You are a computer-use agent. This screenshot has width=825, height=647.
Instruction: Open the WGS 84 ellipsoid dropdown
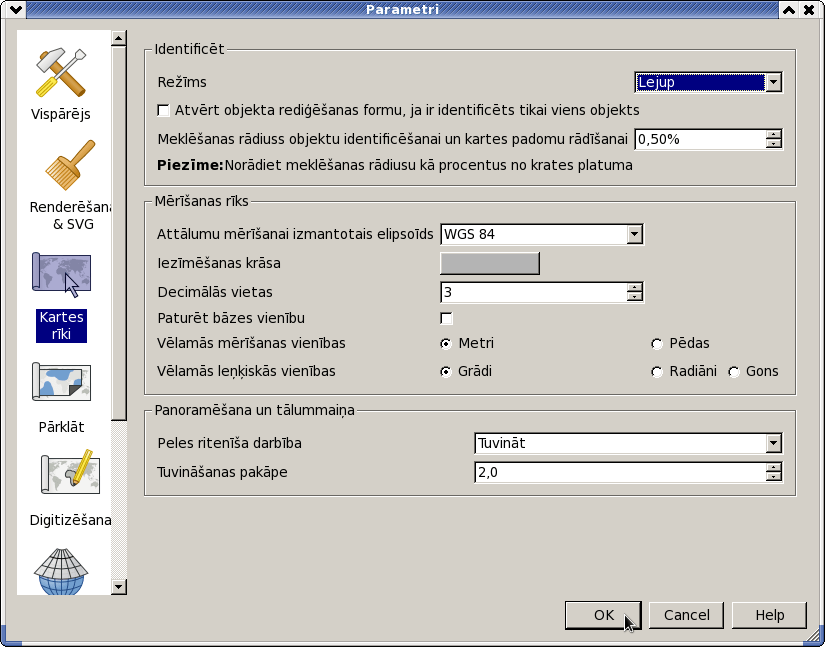click(x=542, y=234)
